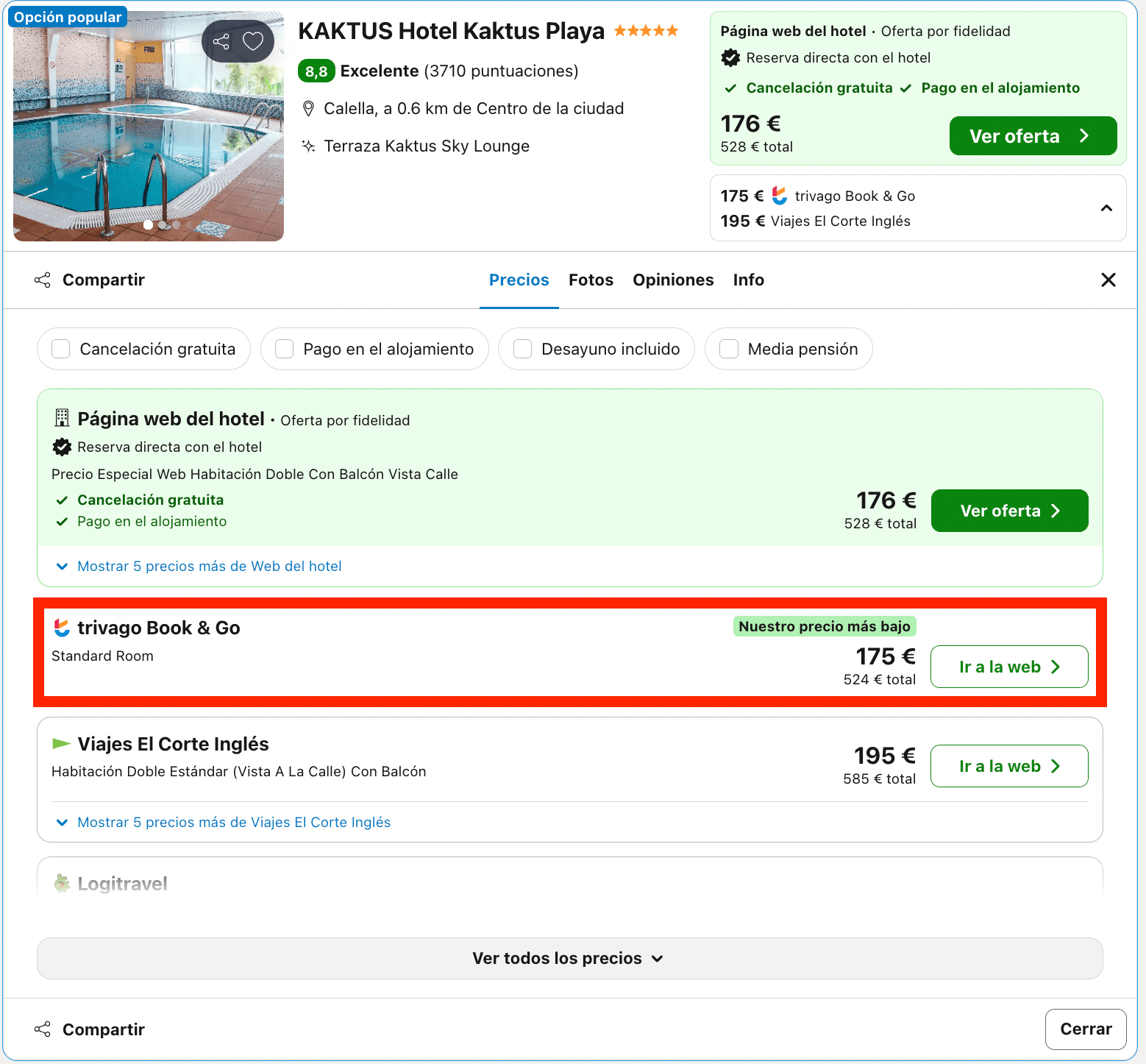Click the Logitravel logo icon
1146x1064 pixels.
pos(63,883)
